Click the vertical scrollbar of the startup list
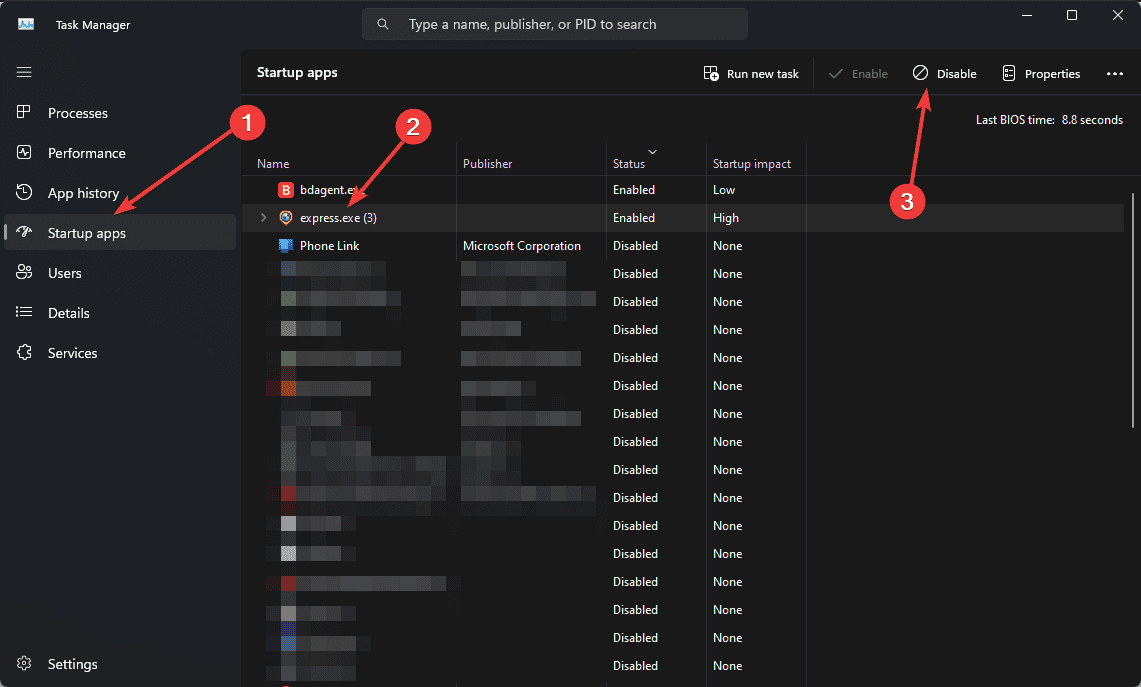This screenshot has width=1141, height=687. point(1133,309)
